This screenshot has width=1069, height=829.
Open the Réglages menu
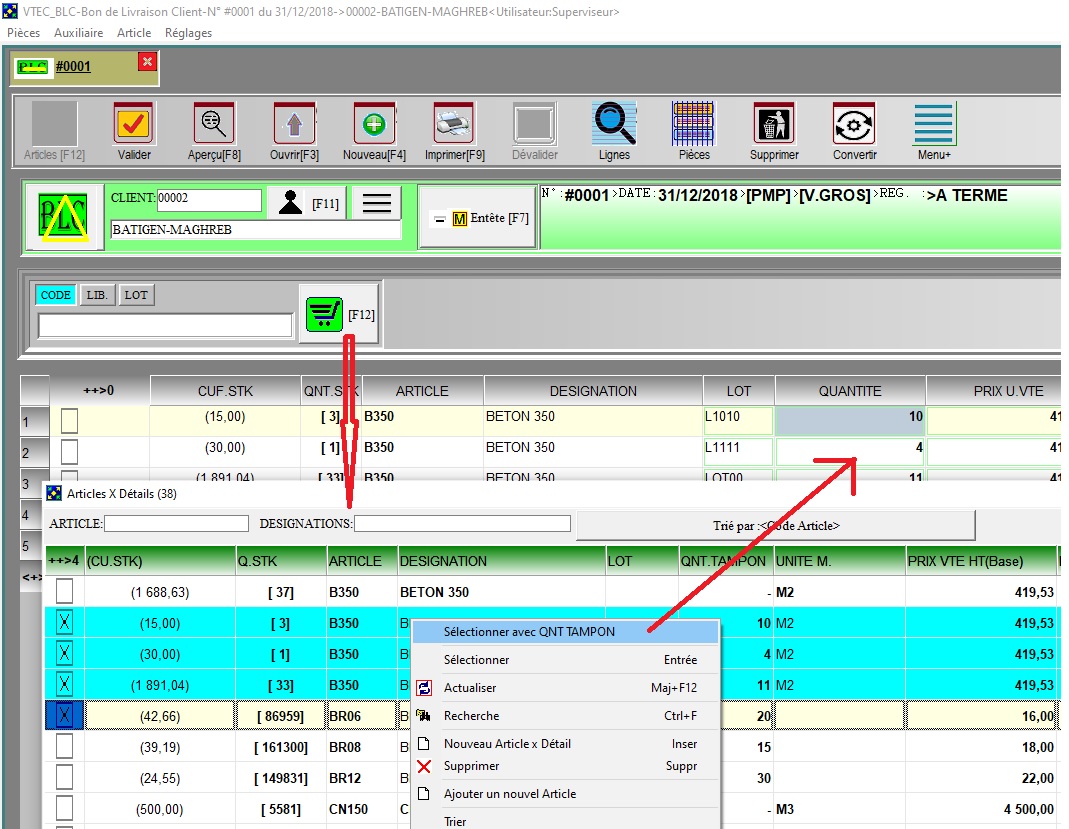pos(188,33)
